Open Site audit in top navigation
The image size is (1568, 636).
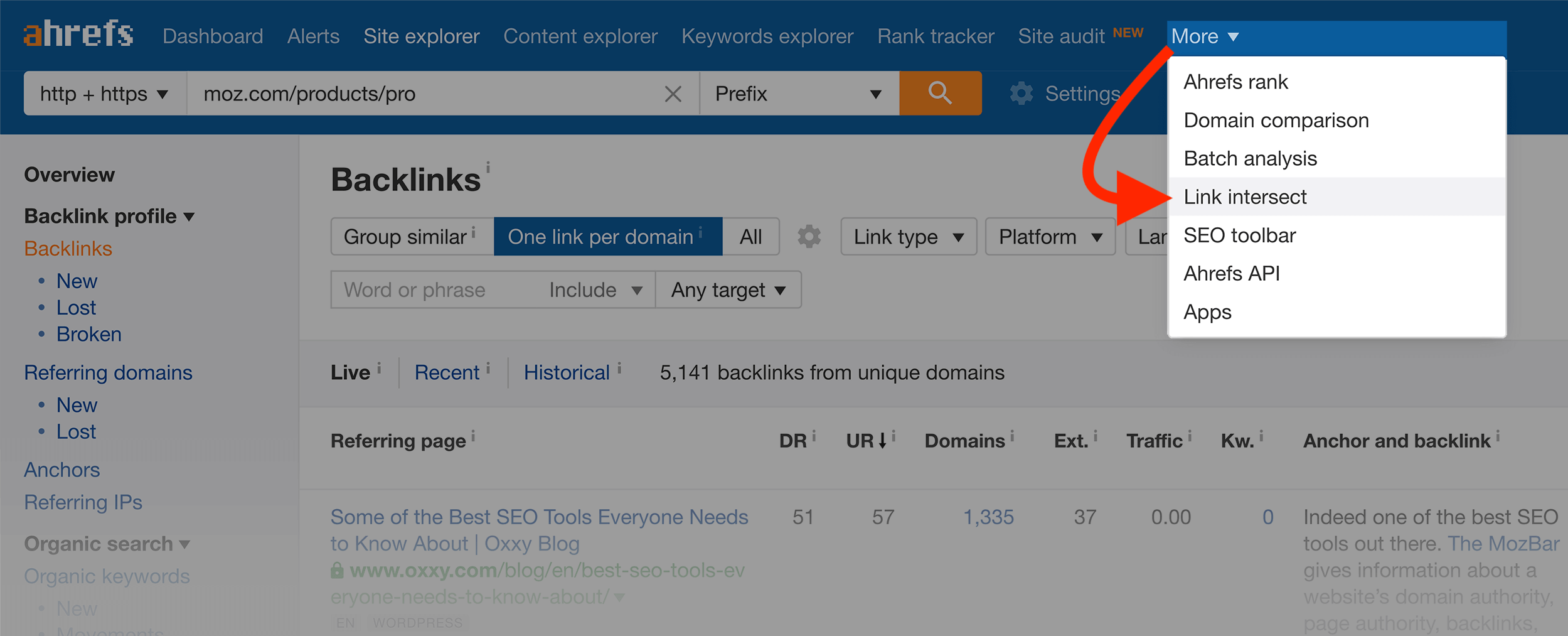[1061, 36]
